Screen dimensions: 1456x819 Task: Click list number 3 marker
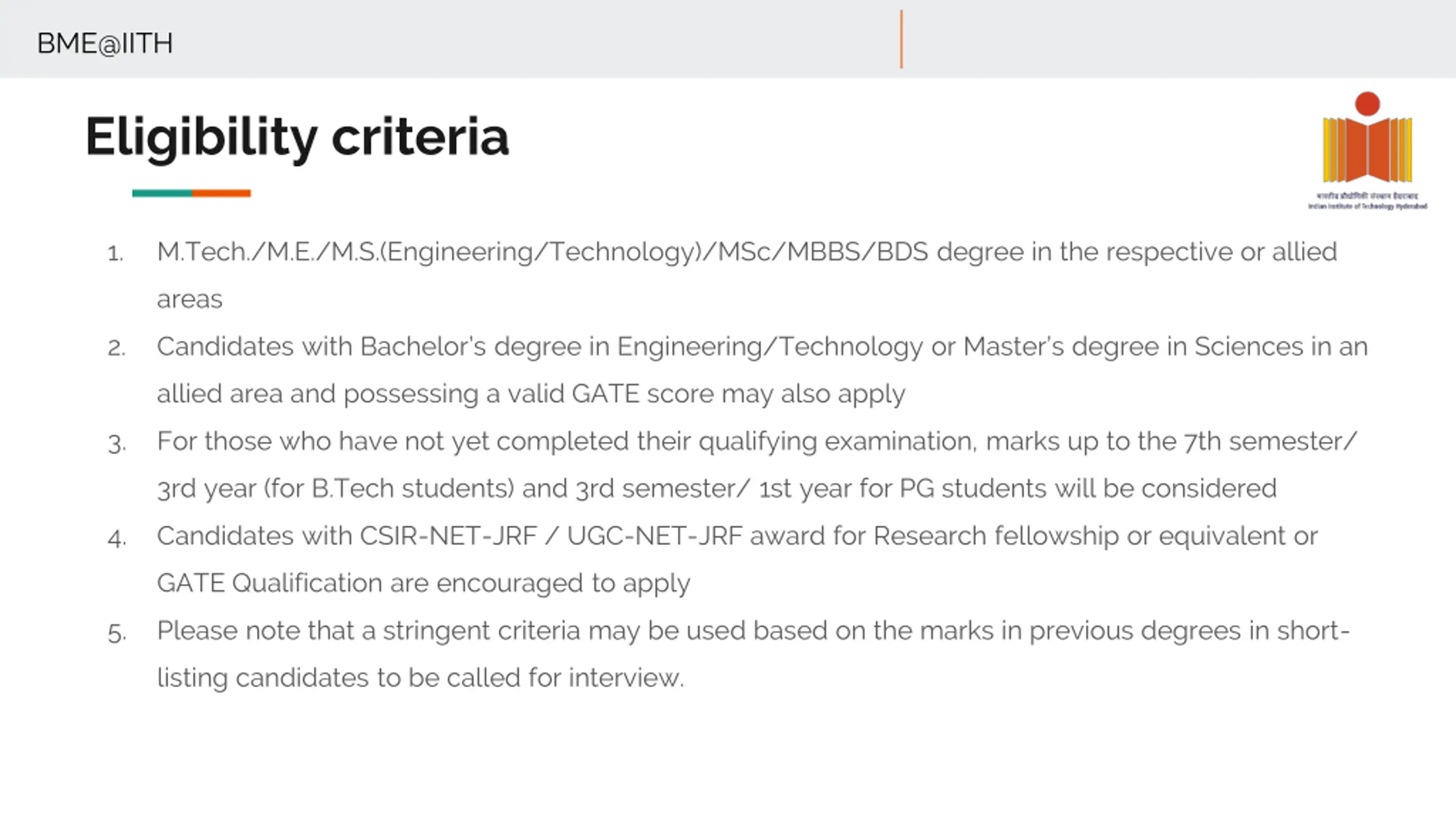point(117,444)
